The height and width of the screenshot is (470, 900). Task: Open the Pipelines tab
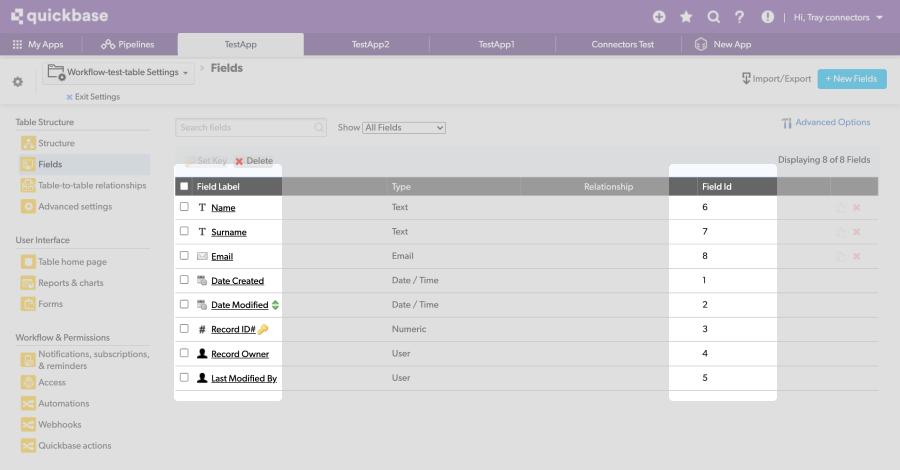coord(128,45)
